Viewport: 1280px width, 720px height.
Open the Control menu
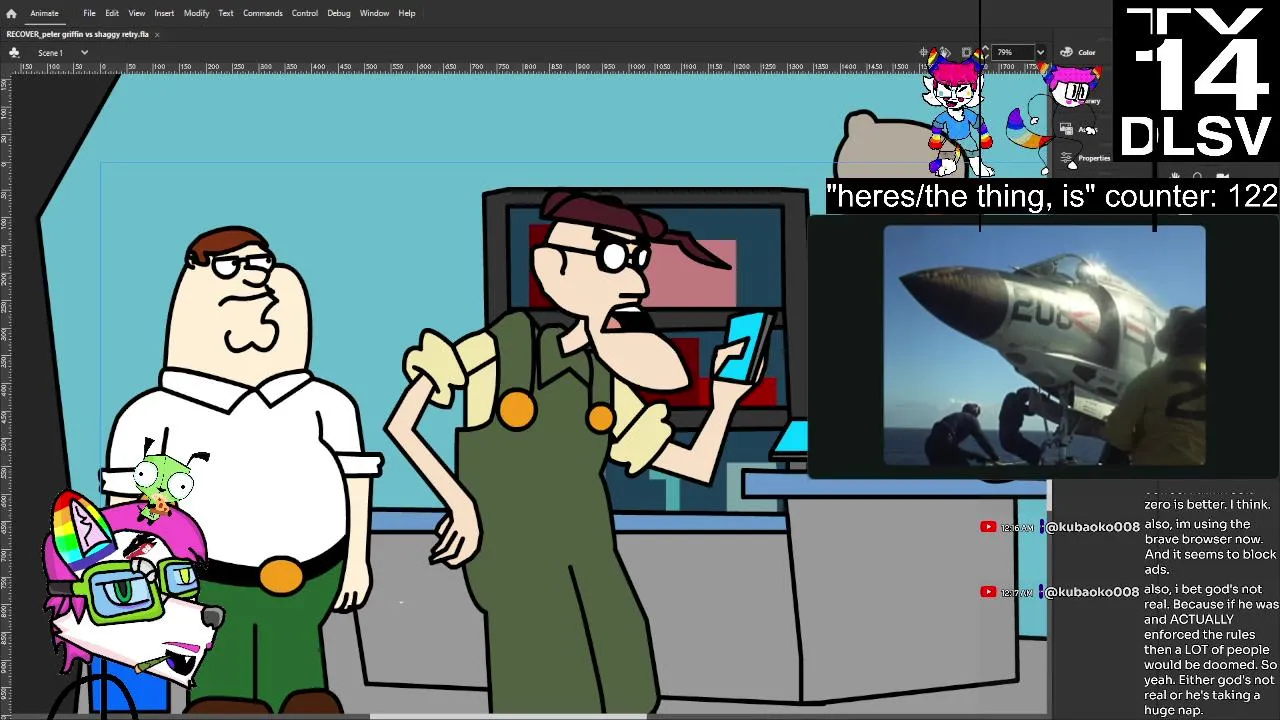(305, 13)
